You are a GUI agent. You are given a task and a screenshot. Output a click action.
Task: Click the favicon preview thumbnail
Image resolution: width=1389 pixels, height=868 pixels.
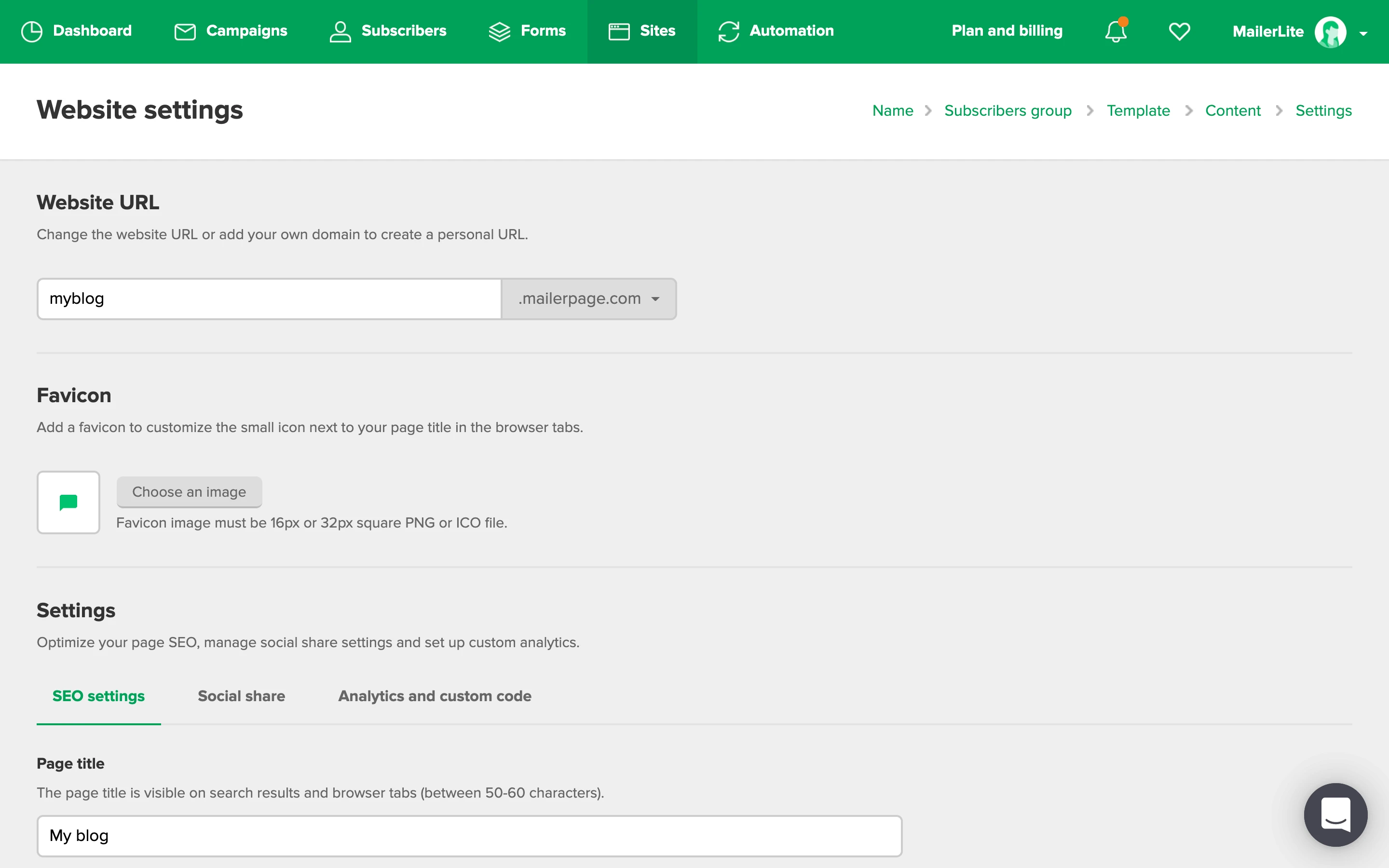68,502
